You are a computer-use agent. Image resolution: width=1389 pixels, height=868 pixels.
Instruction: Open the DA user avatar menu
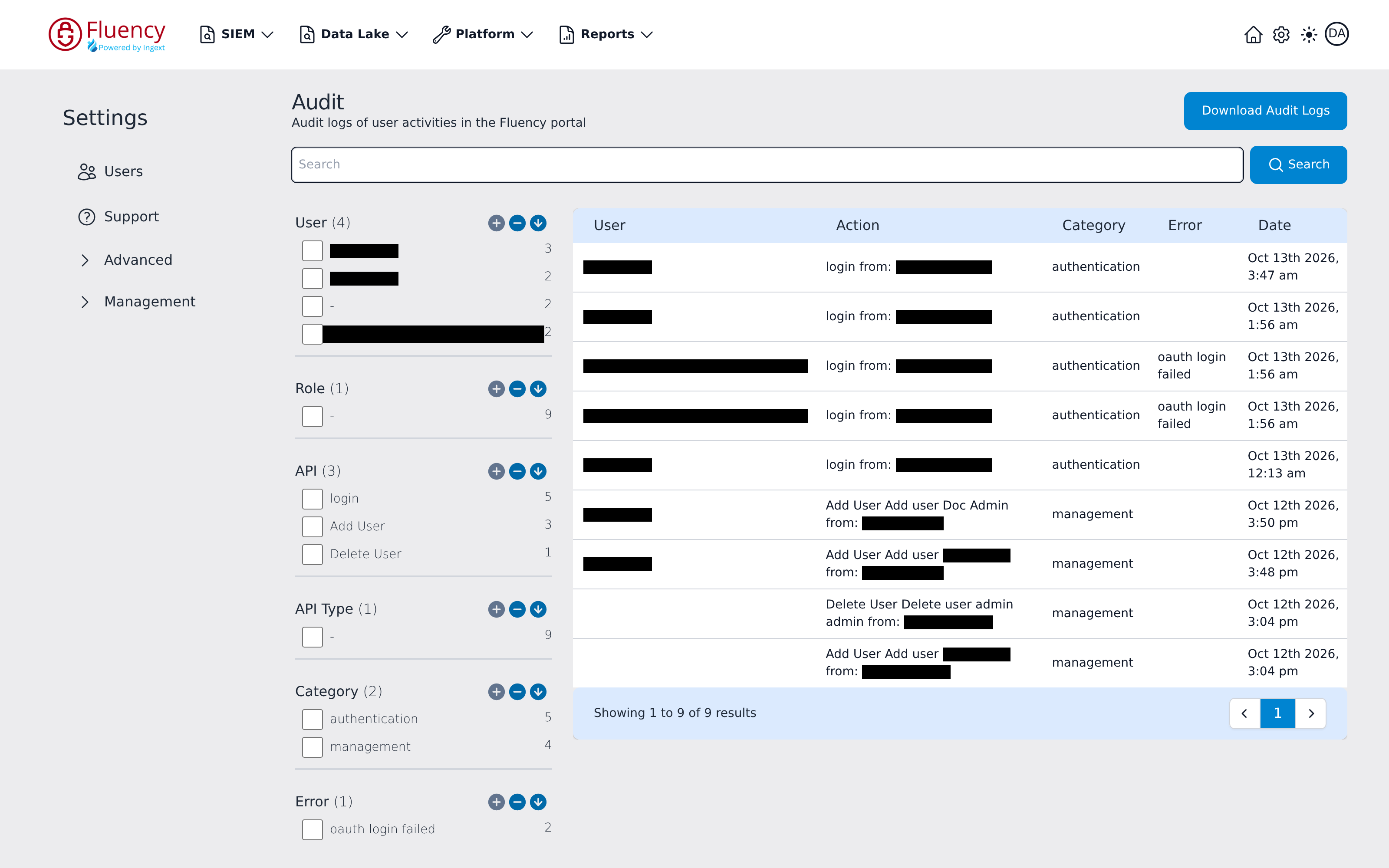coord(1337,34)
